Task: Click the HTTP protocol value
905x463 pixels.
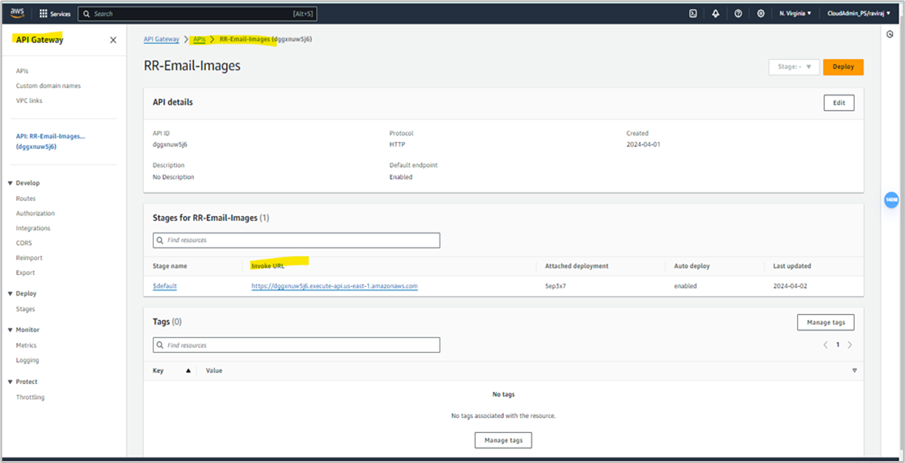Action: pyautogui.click(x=398, y=144)
